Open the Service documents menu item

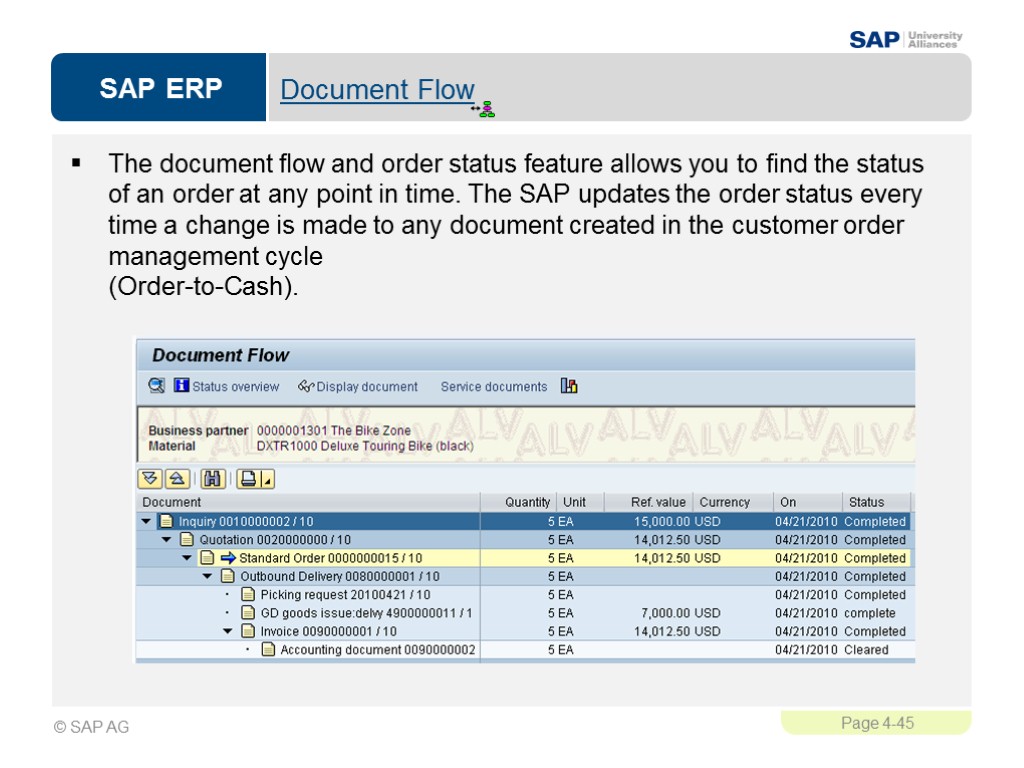pos(494,387)
